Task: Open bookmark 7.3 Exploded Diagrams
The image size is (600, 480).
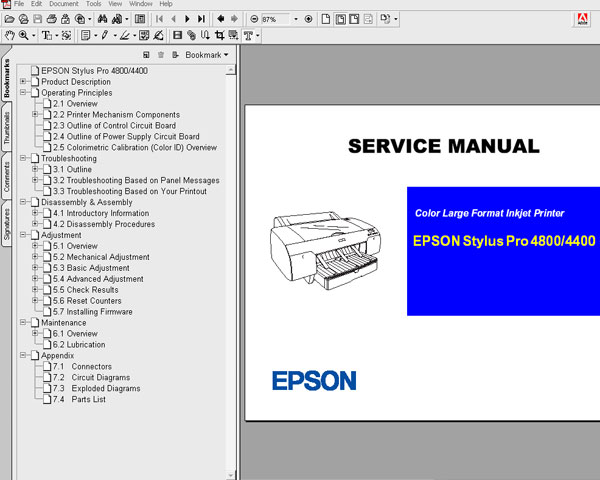Action: point(96,388)
